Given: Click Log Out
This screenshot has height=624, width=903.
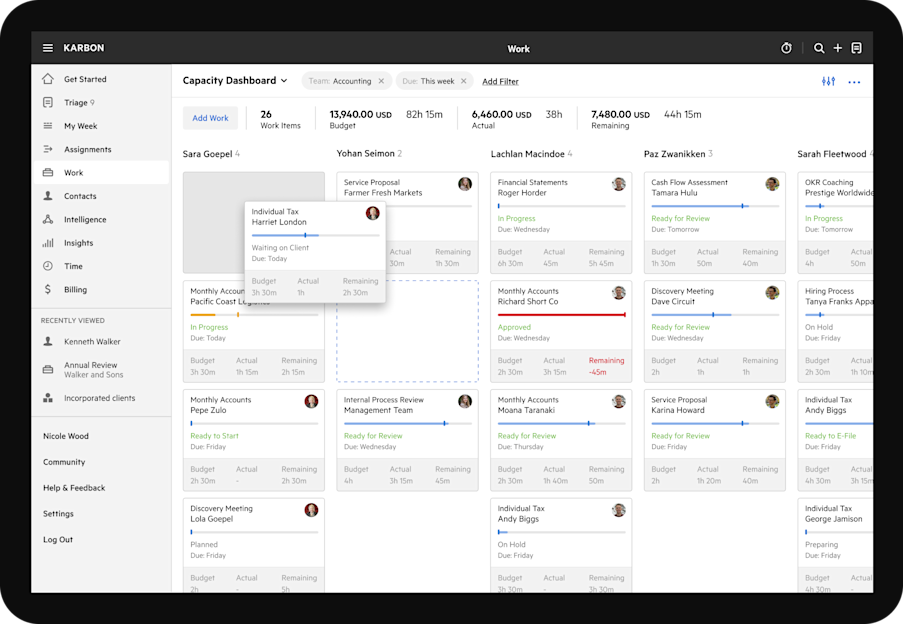Looking at the screenshot, I should 58,539.
